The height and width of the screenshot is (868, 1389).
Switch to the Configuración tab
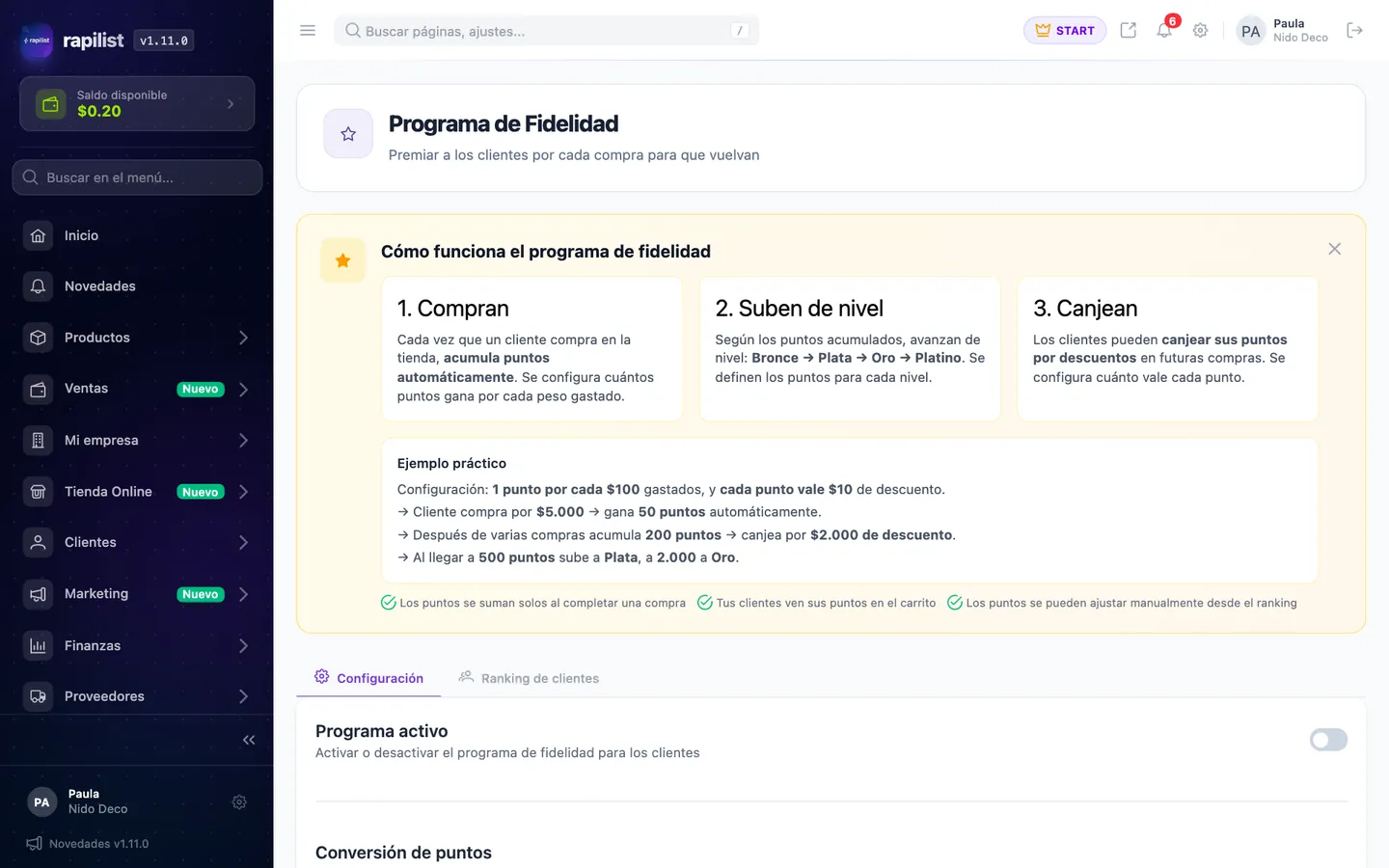pyautogui.click(x=368, y=678)
